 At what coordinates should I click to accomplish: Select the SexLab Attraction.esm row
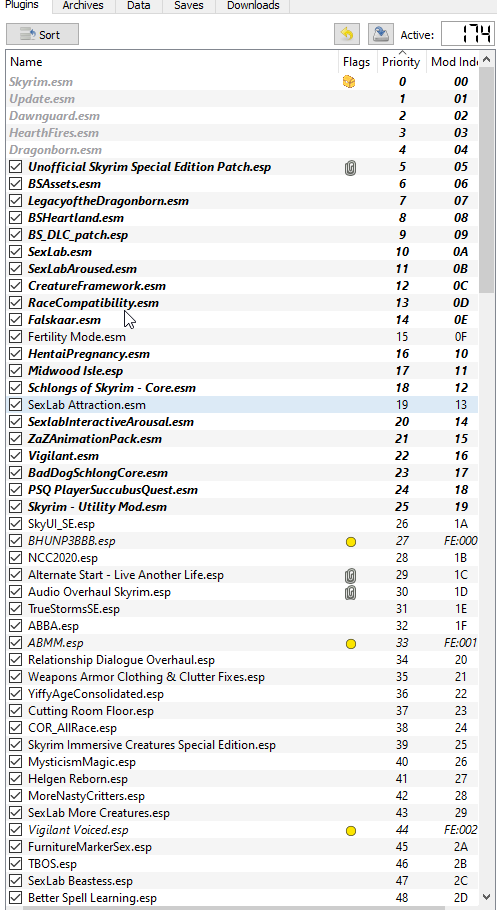tap(242, 405)
